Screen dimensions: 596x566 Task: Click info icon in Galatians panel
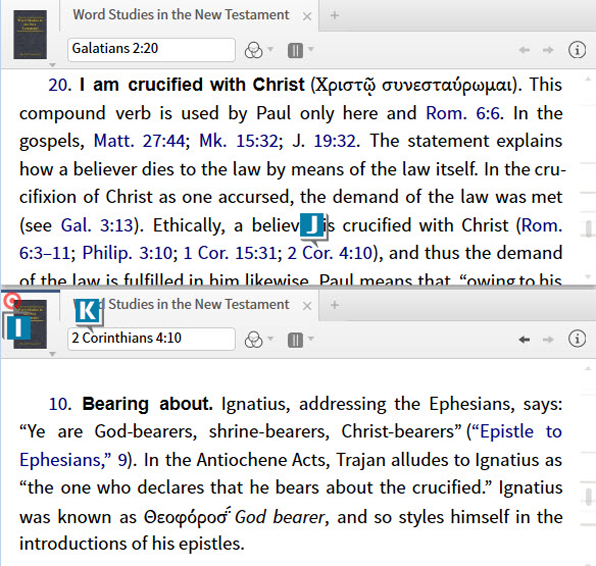pos(577,50)
